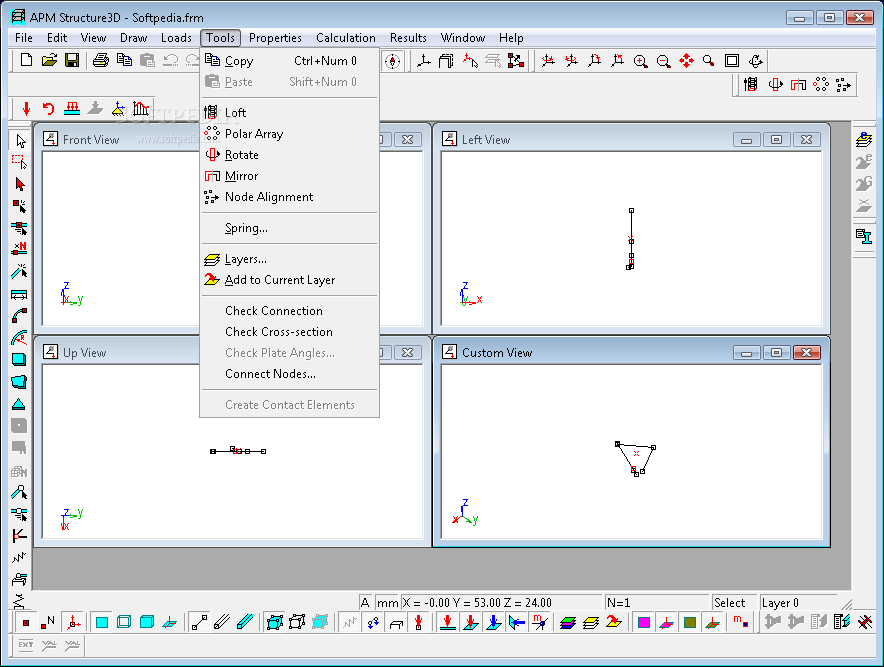Click the spring element tool in left sidebar
884x667 pixels.
(x=19, y=558)
